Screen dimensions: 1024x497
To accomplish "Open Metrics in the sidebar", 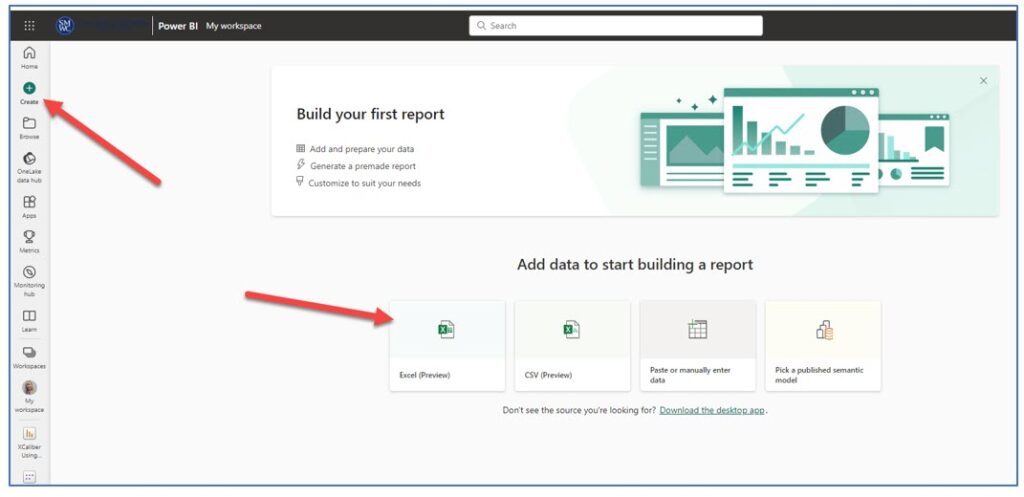I will (29, 242).
